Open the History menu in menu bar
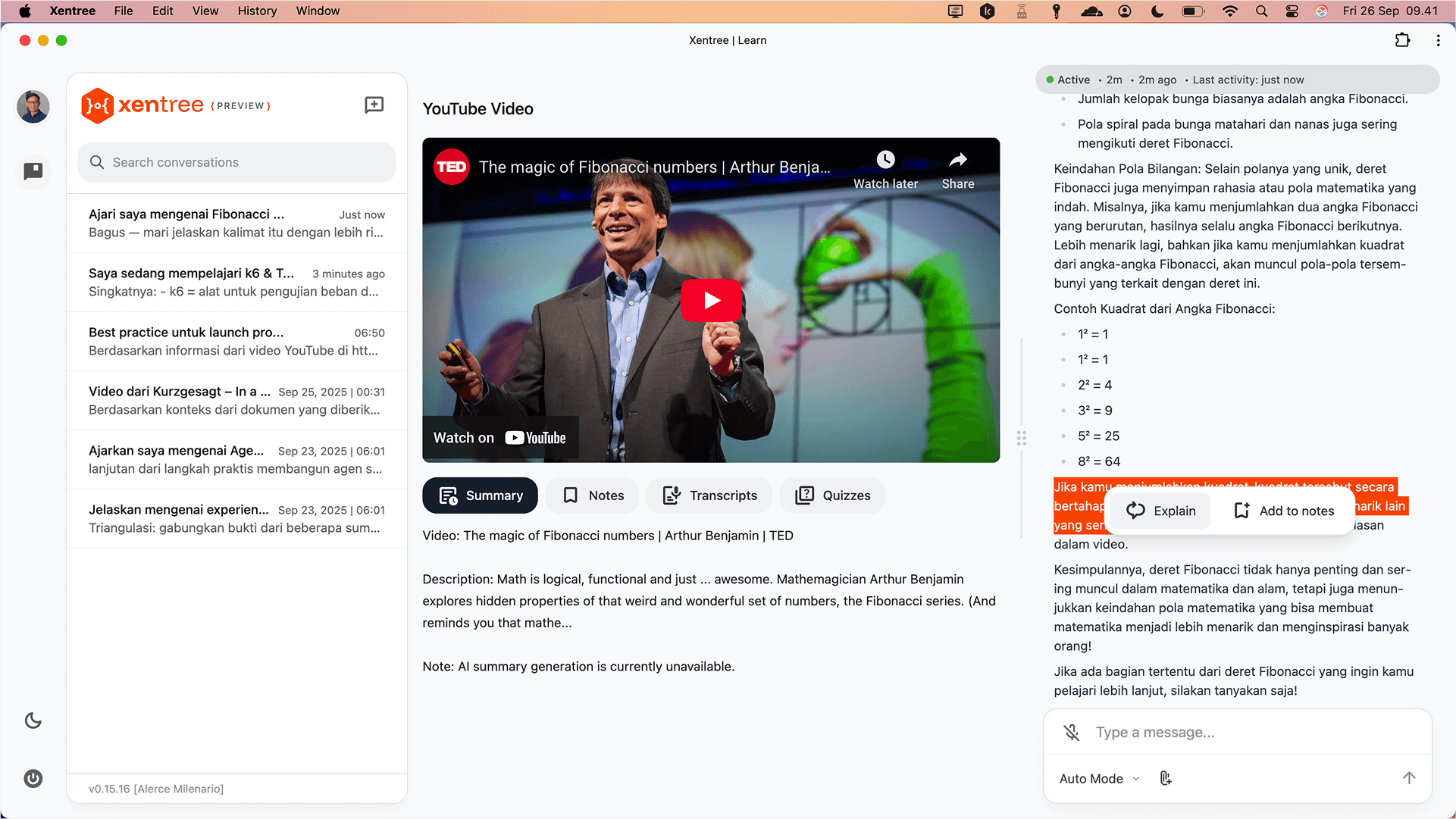 (x=257, y=11)
